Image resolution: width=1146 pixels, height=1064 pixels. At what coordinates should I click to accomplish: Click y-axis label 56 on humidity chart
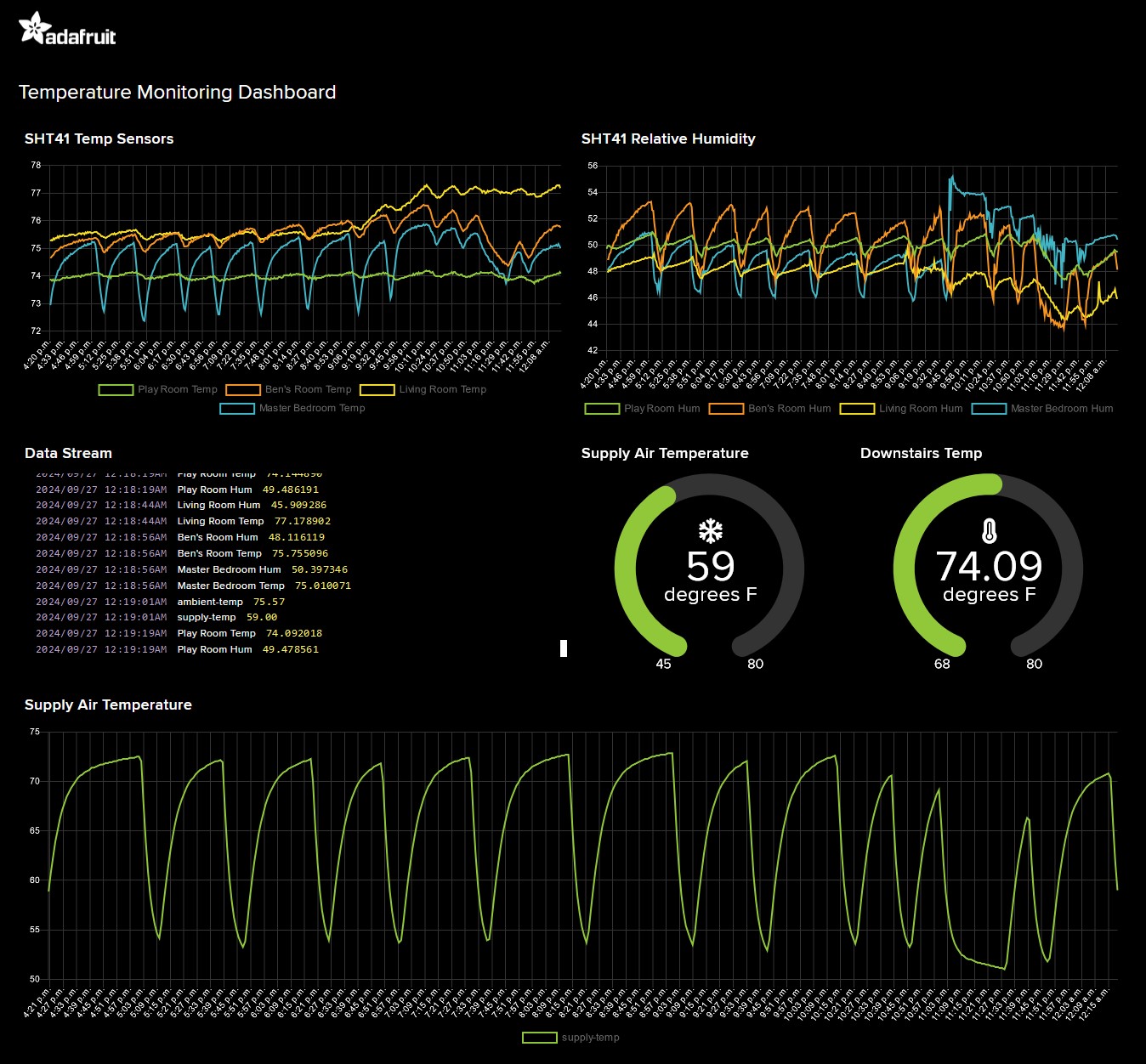coord(593,166)
